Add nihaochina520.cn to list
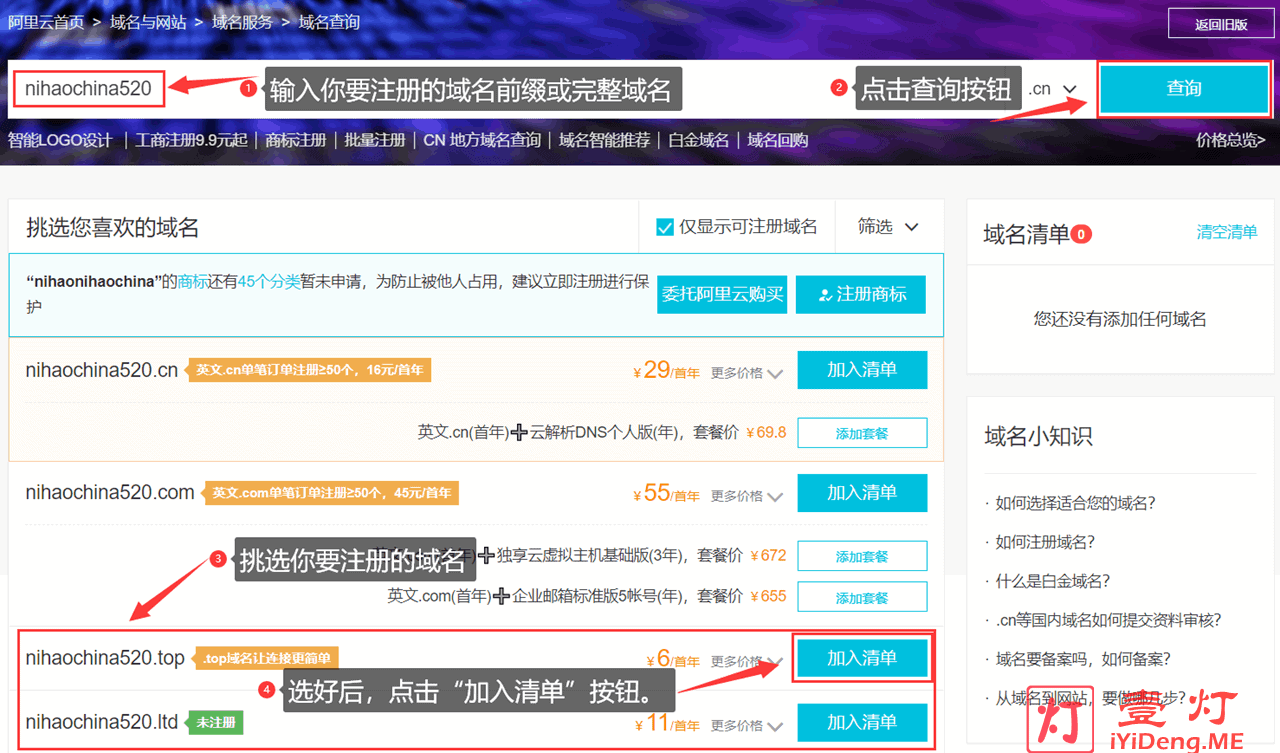 [x=862, y=370]
